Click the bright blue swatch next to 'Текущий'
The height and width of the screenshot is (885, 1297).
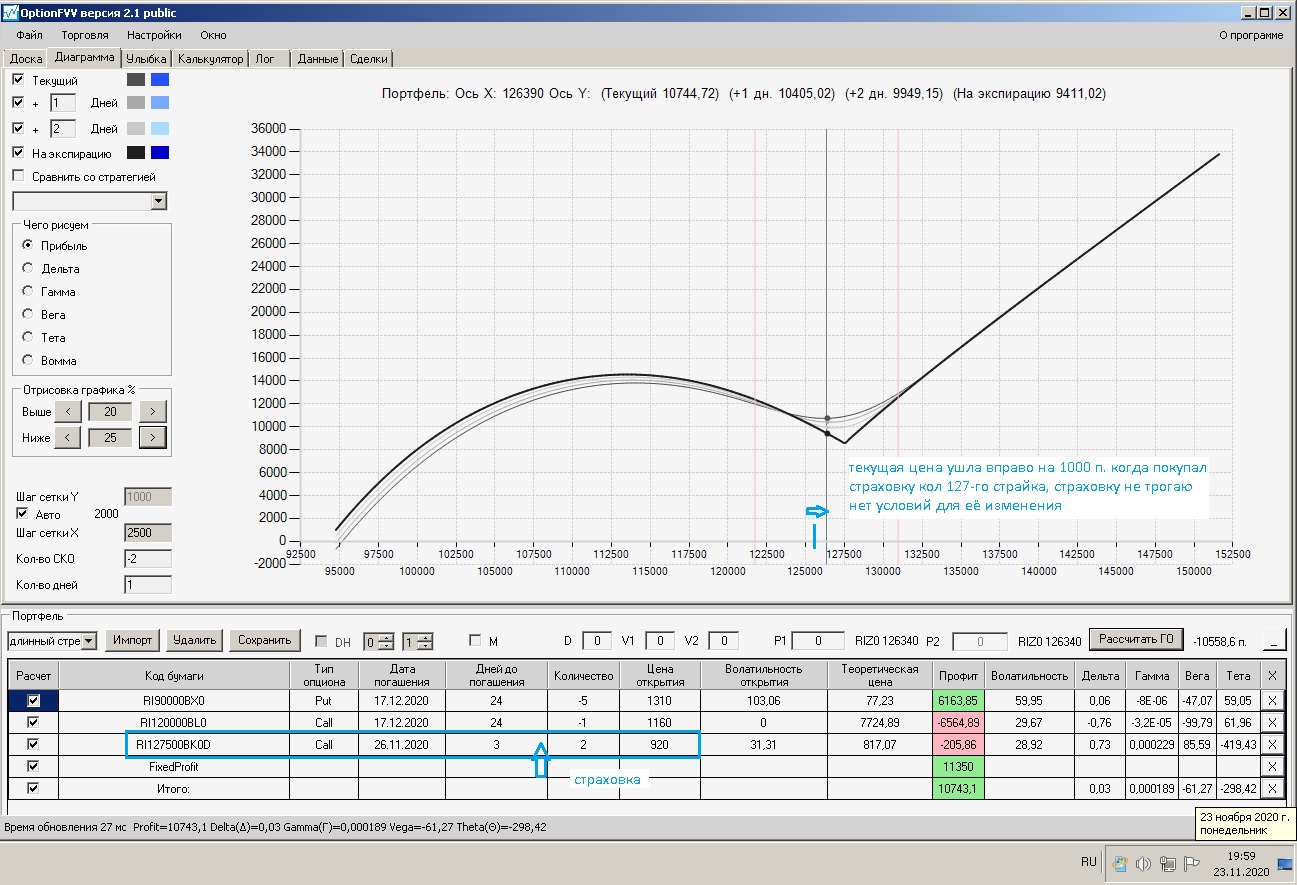coord(160,80)
